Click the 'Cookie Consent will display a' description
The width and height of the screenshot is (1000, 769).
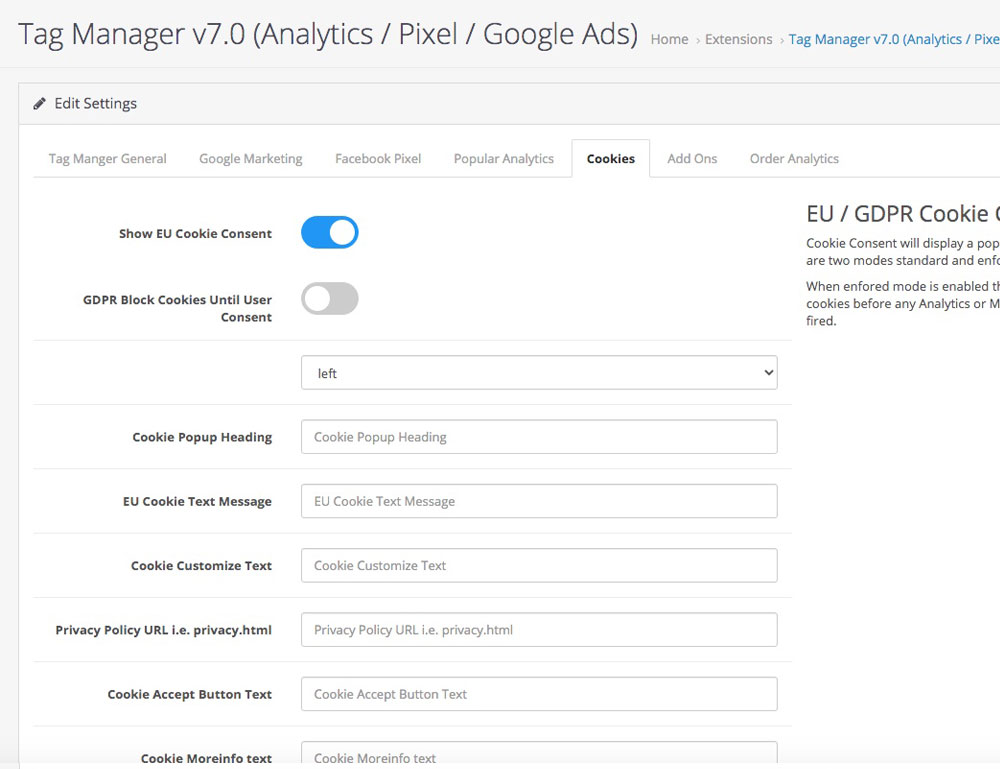[x=902, y=252]
